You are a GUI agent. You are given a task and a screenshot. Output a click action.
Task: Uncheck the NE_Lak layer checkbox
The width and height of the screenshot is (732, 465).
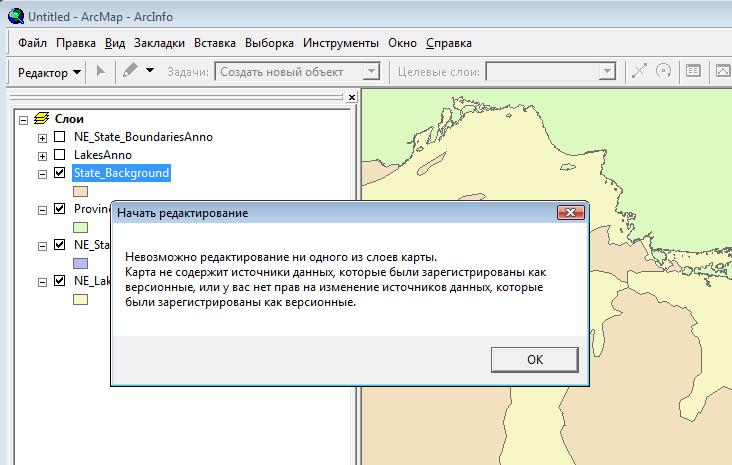point(59,281)
